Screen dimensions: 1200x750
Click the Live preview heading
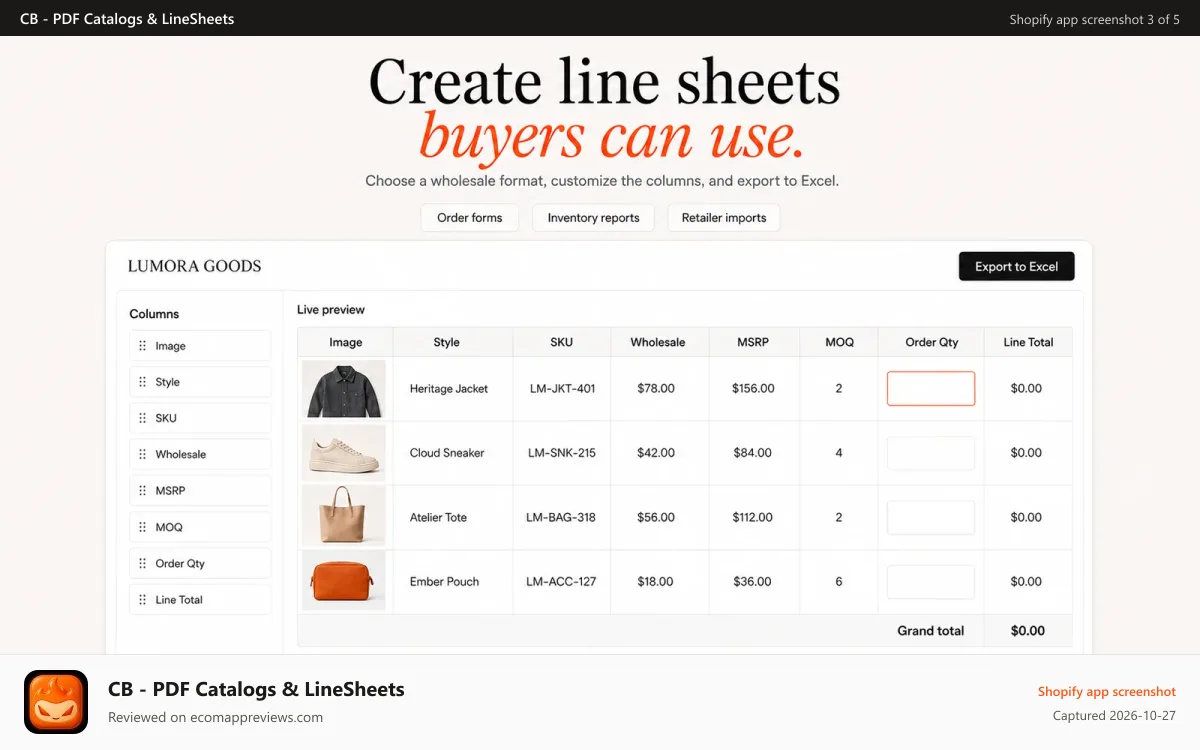pyautogui.click(x=331, y=310)
